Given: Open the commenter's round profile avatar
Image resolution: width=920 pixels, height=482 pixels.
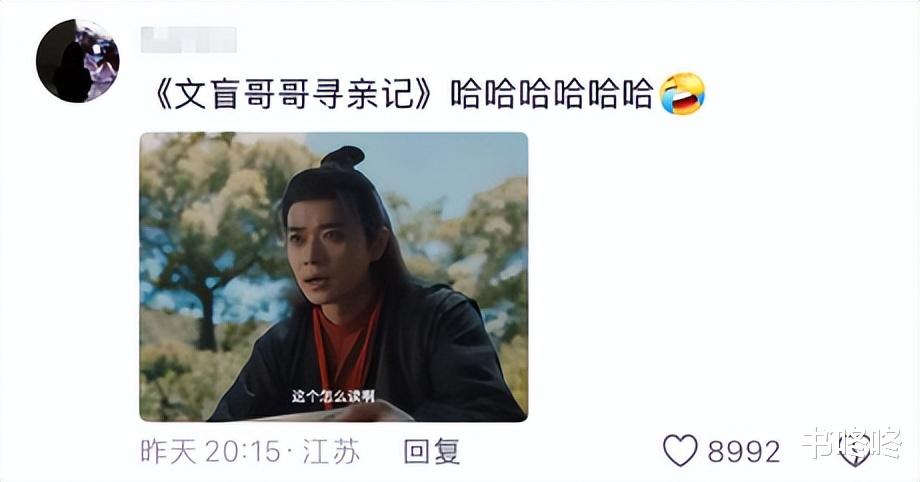Looking at the screenshot, I should (77, 60).
